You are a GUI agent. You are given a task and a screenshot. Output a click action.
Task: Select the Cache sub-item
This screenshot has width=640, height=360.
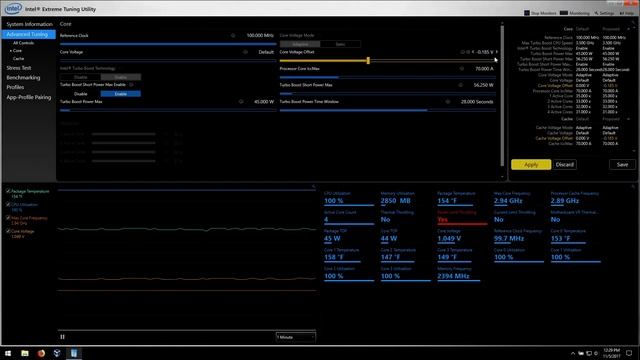[x=18, y=58]
